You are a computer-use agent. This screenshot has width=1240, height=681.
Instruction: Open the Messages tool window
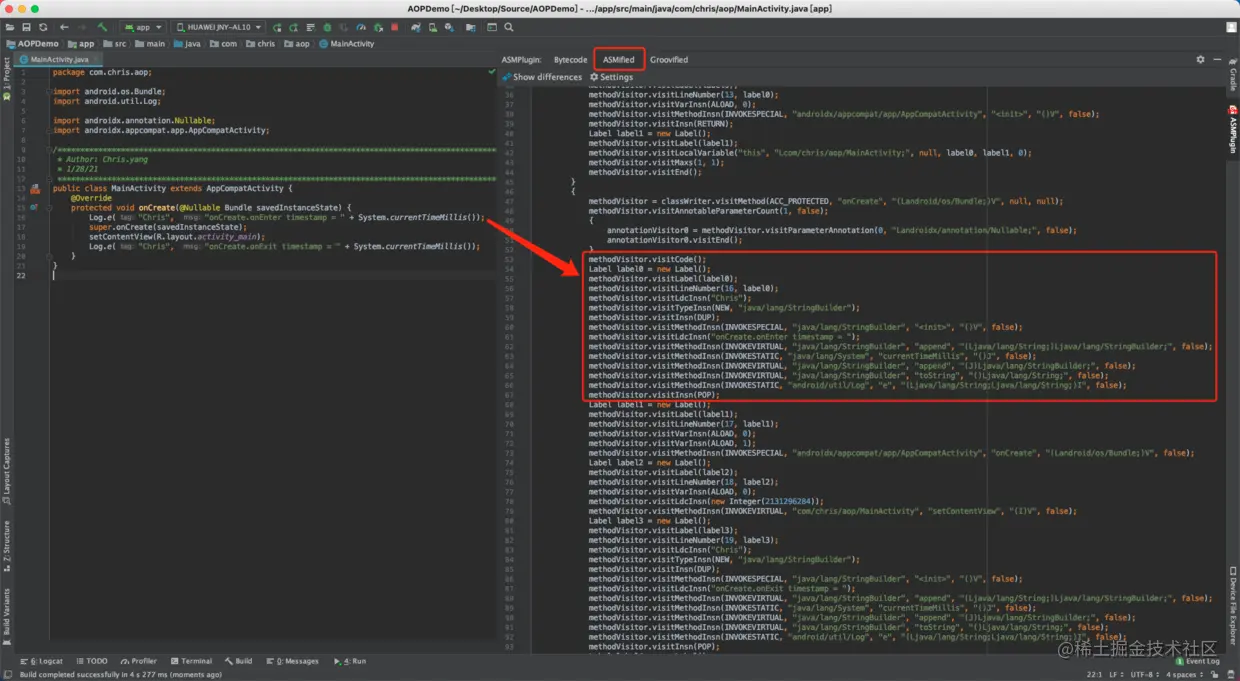[291, 661]
